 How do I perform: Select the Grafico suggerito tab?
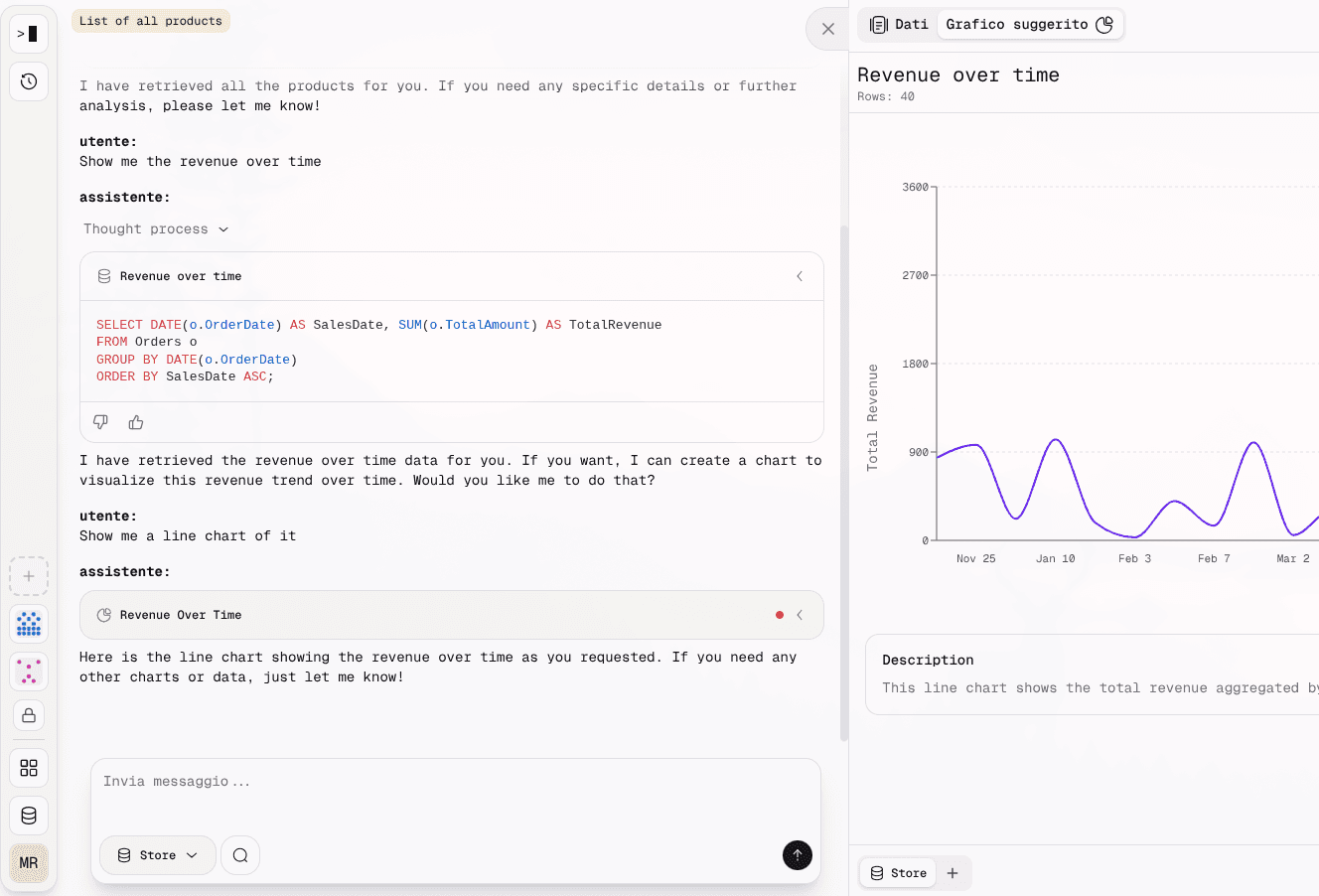[x=1022, y=24]
